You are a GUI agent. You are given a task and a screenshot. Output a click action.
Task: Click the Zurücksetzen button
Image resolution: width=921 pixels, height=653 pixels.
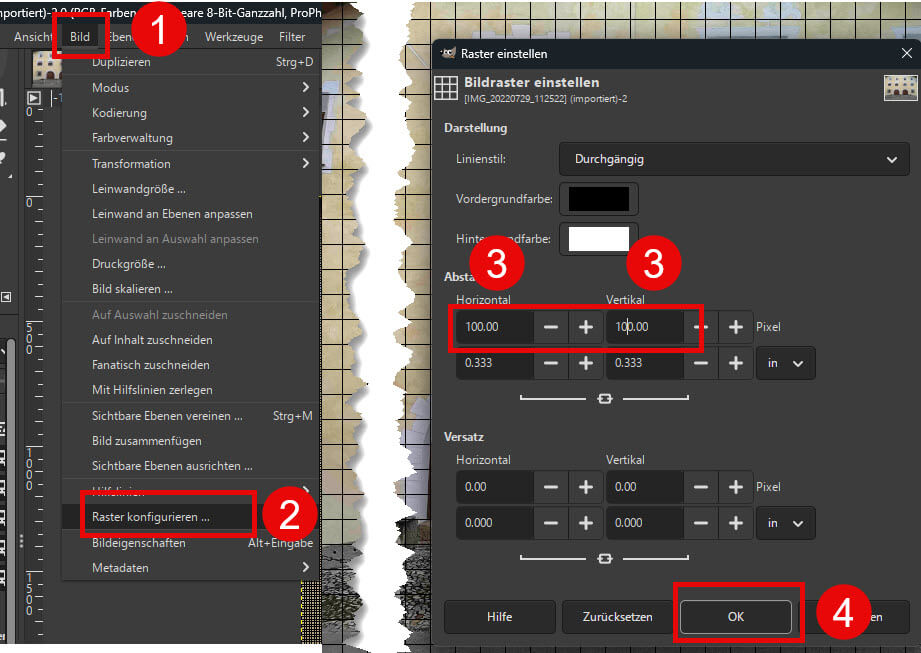pos(617,617)
